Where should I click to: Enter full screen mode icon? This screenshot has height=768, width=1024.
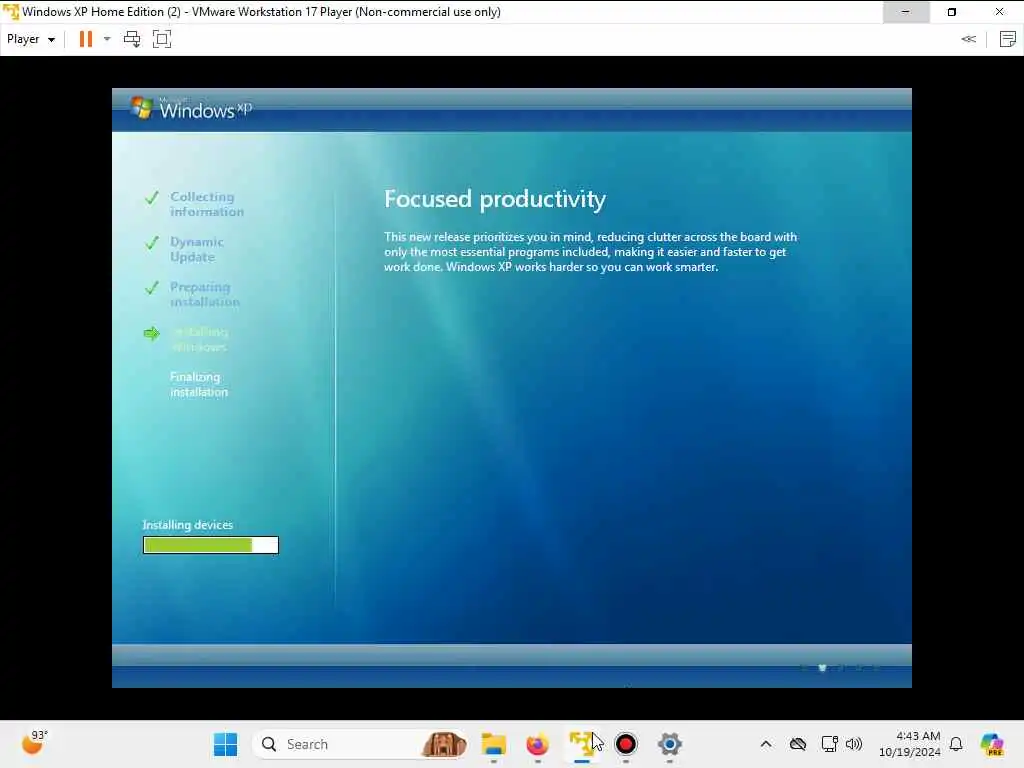tap(162, 39)
